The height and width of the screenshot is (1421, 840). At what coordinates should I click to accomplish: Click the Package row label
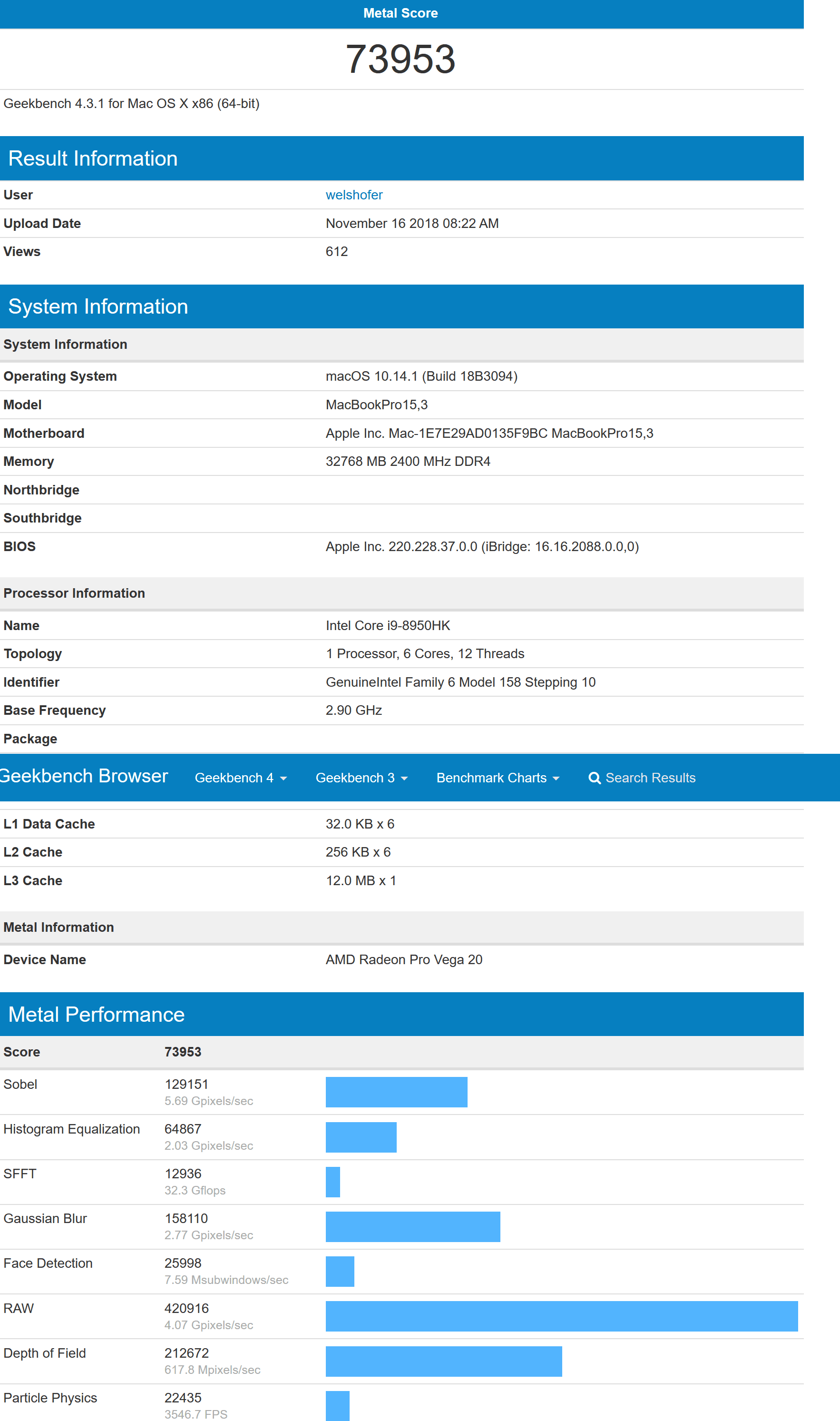[x=30, y=739]
